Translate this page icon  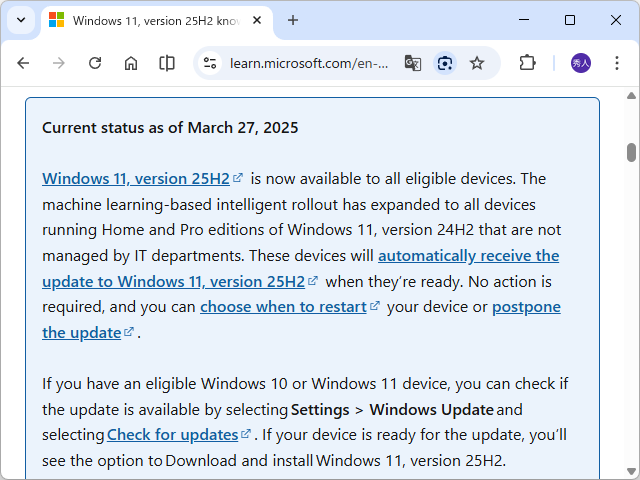[413, 63]
